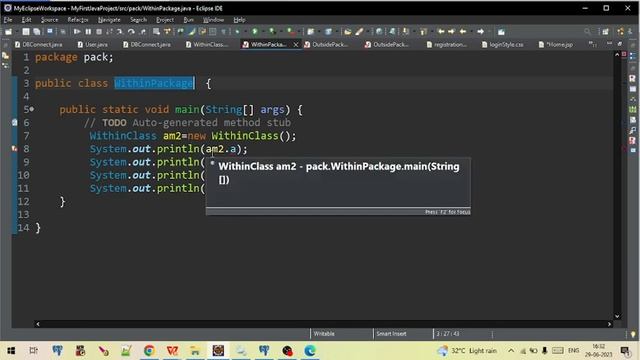Viewport: 640px width, 360px height.
Task: Open the Refactor menu
Action: tap(78, 20)
